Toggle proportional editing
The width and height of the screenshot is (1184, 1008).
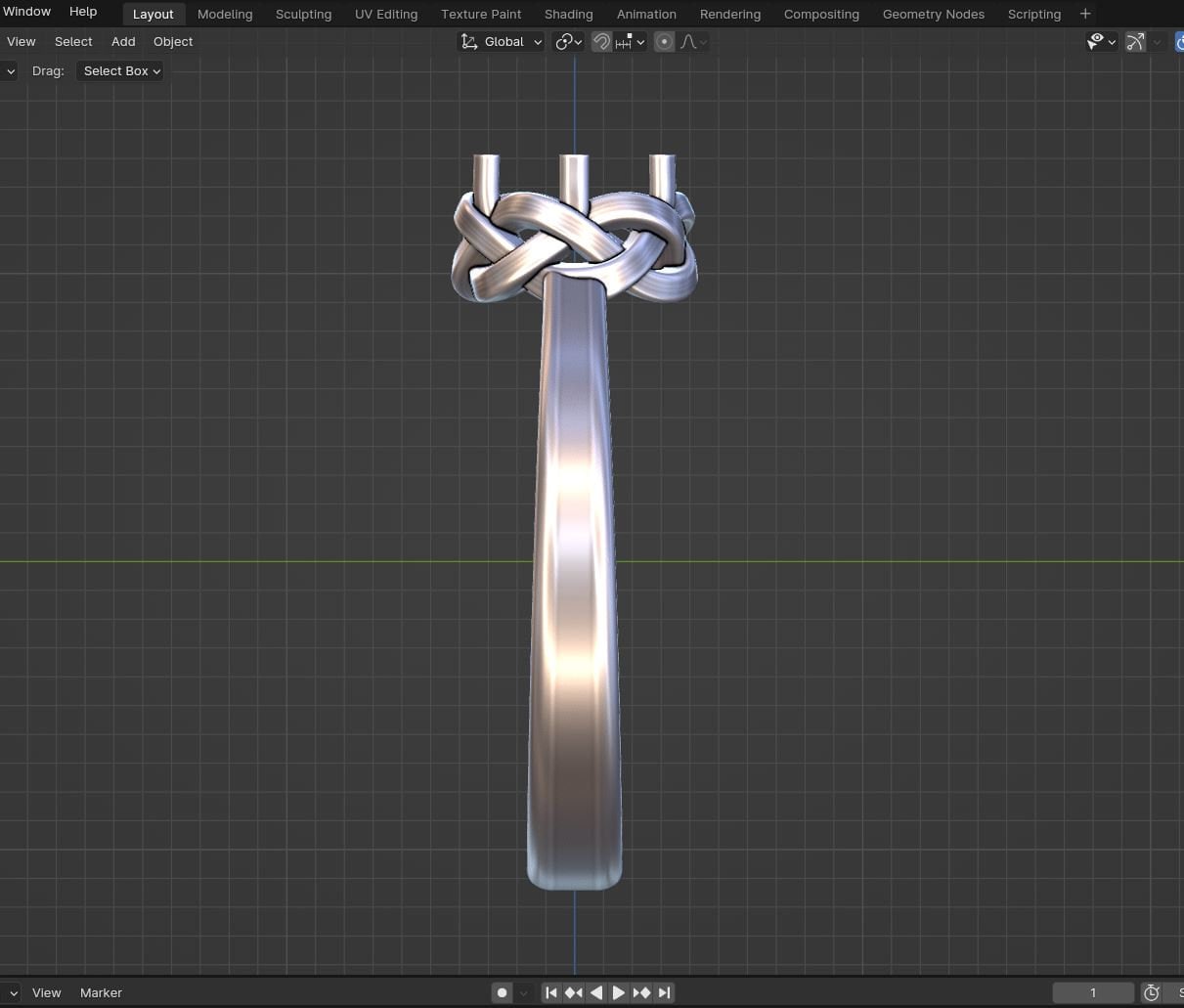664,41
